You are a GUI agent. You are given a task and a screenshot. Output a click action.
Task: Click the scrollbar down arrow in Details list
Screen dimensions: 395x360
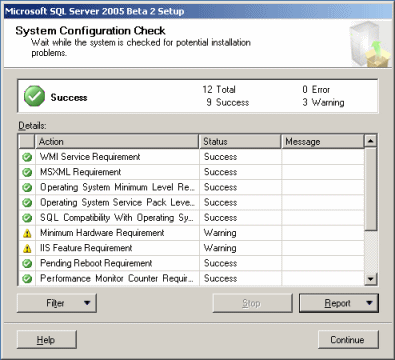371,279
